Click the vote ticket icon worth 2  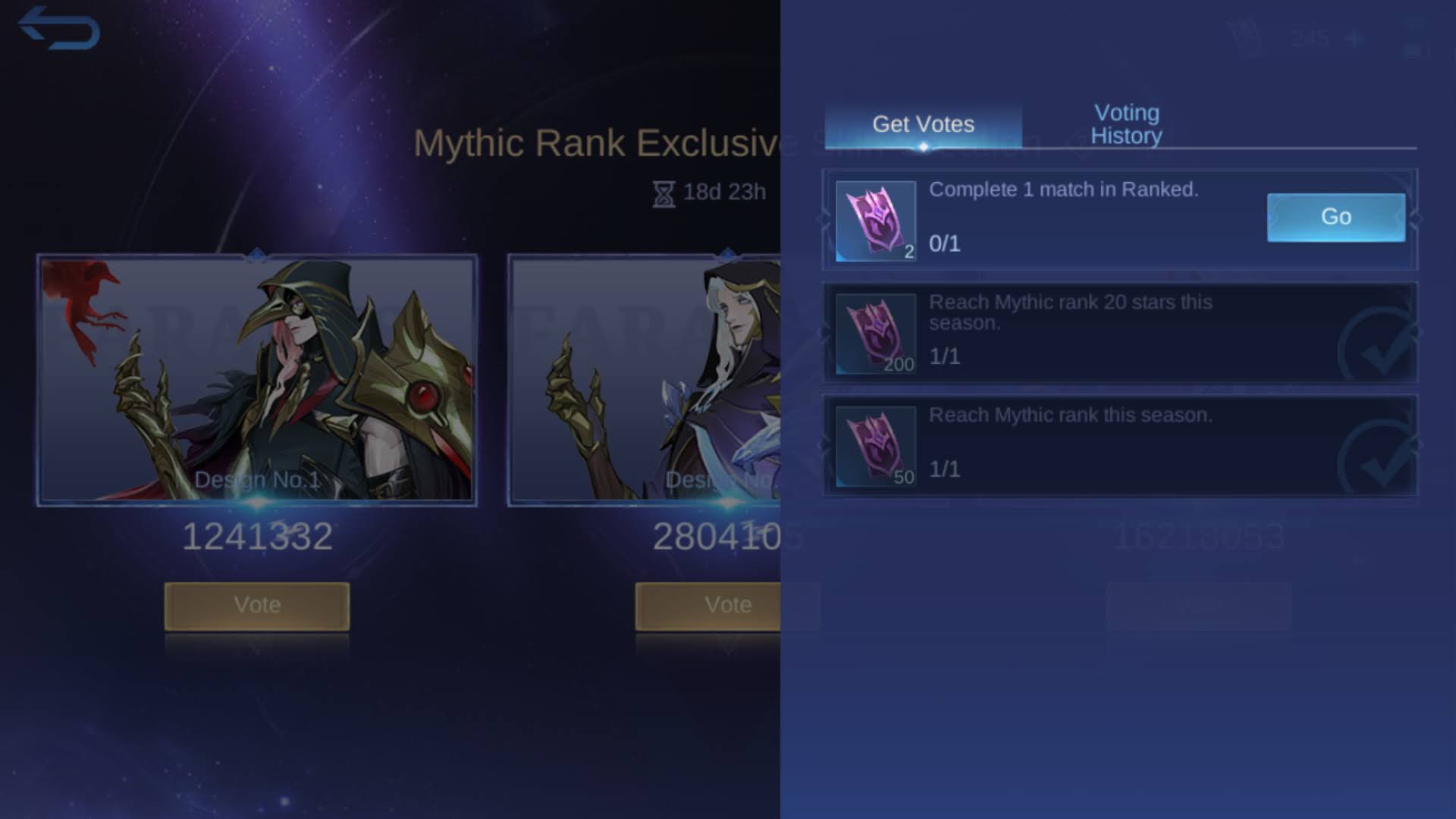876,221
